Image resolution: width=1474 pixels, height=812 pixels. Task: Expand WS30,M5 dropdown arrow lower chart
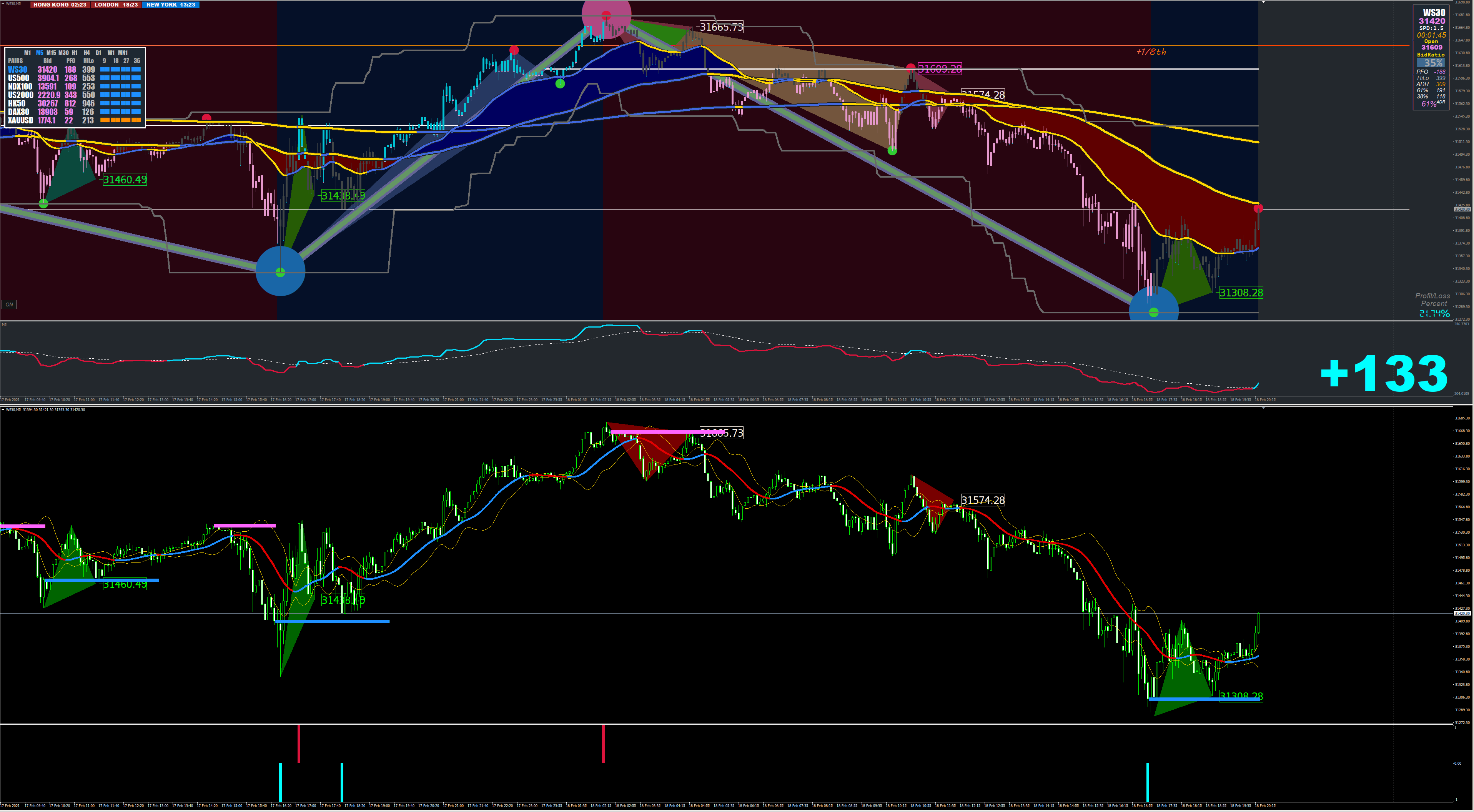(x=3, y=410)
